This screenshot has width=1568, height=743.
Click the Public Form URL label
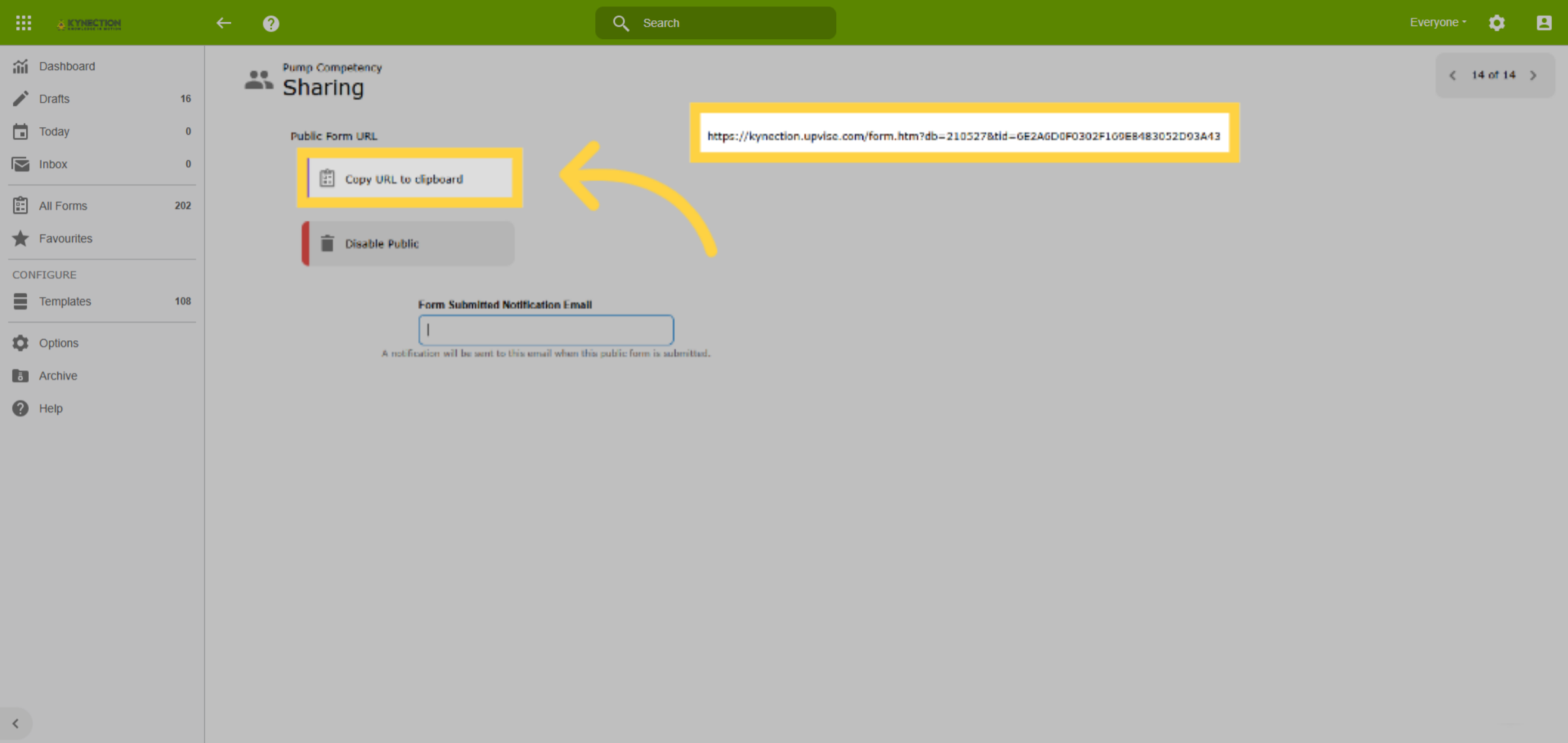334,136
